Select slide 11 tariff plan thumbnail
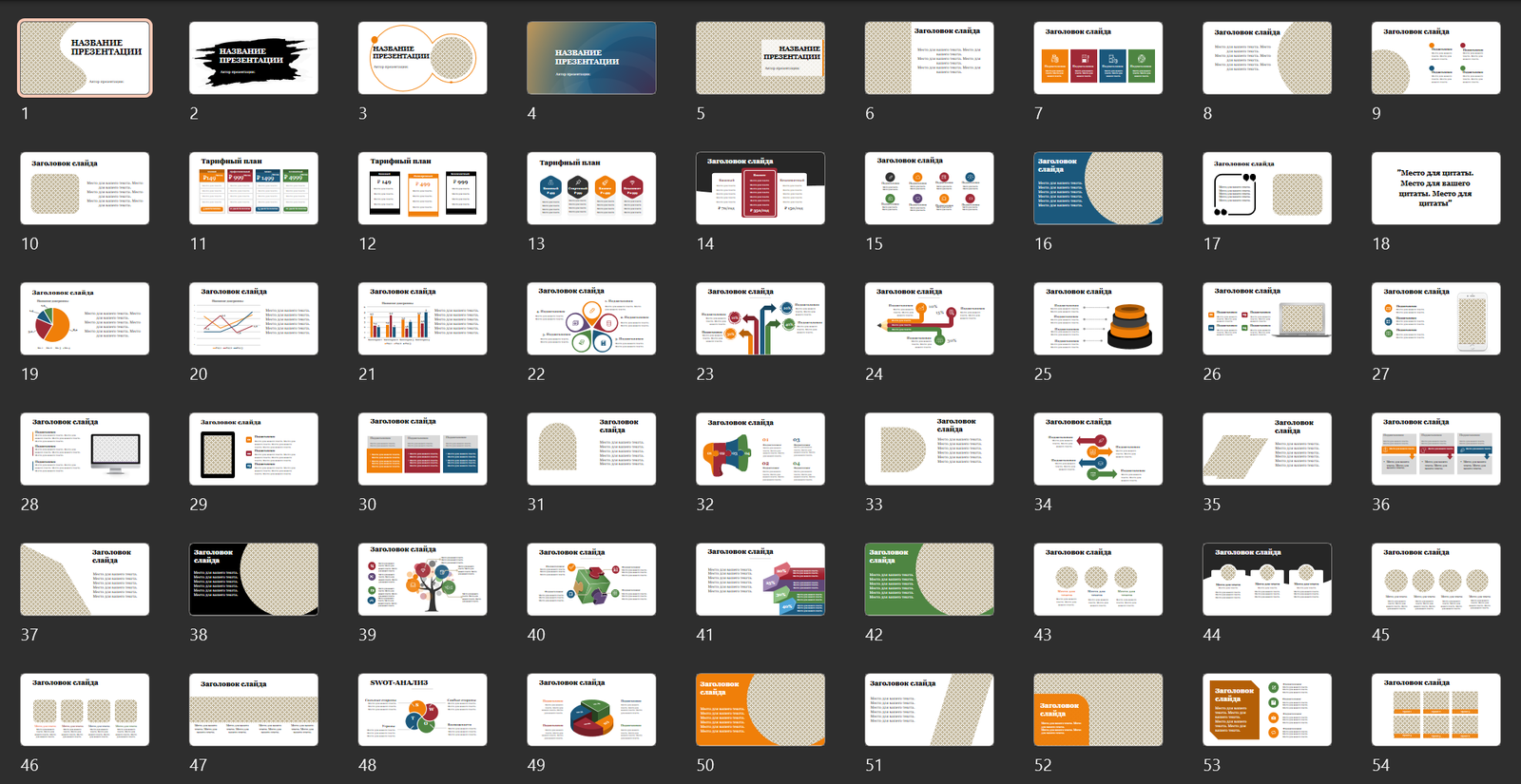This screenshot has height=784, width=1521. click(x=253, y=188)
